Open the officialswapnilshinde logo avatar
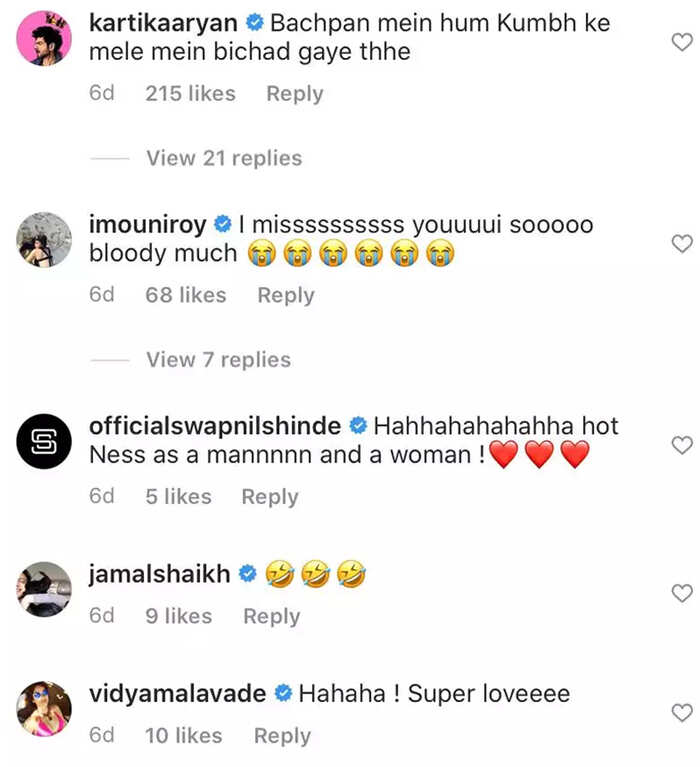 [44, 441]
